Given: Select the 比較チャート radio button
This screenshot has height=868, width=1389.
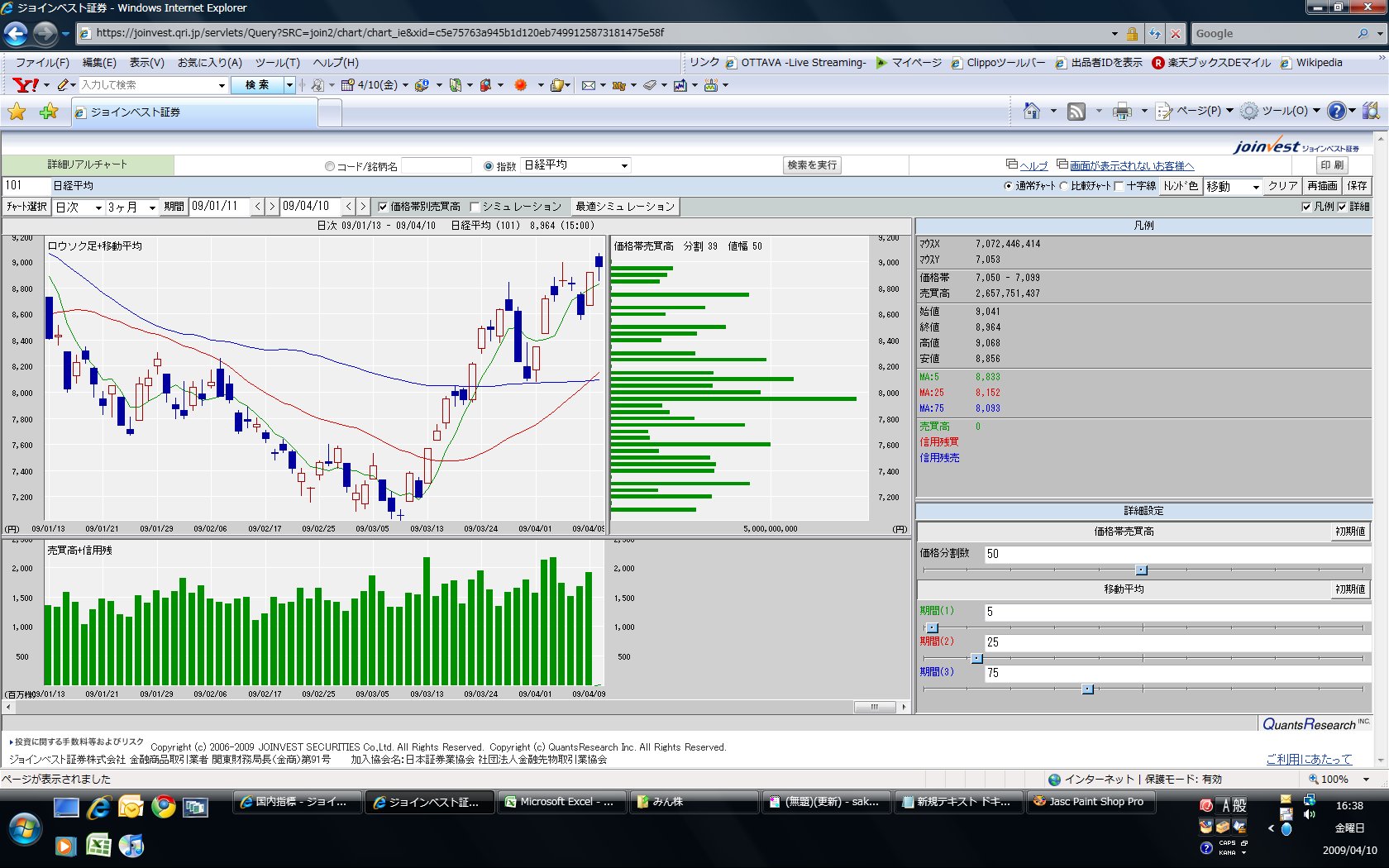Looking at the screenshot, I should click(x=1064, y=186).
